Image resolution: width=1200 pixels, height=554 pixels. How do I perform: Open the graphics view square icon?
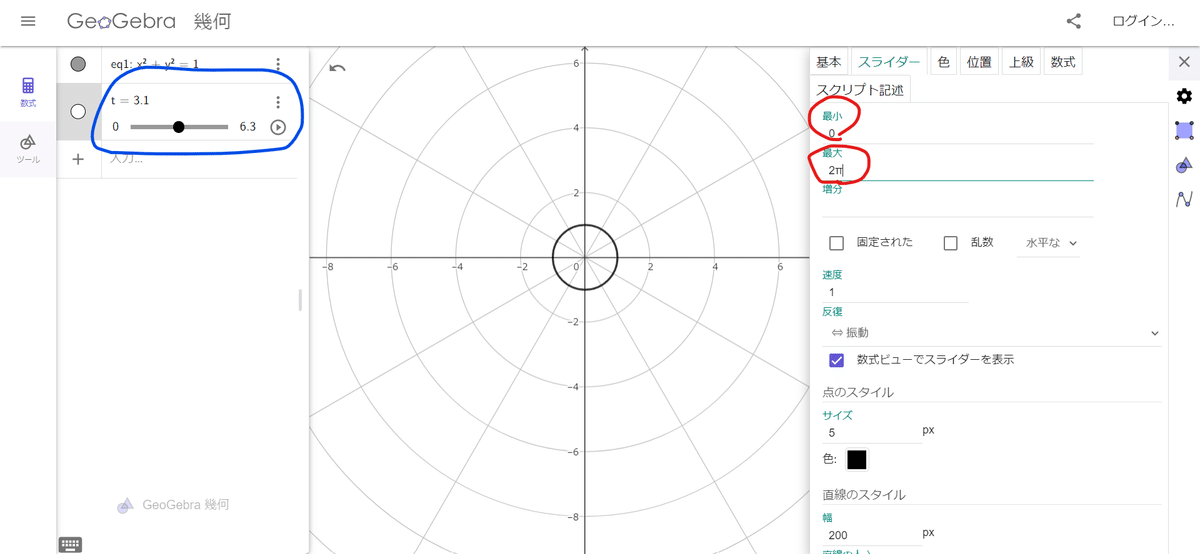point(1184,130)
